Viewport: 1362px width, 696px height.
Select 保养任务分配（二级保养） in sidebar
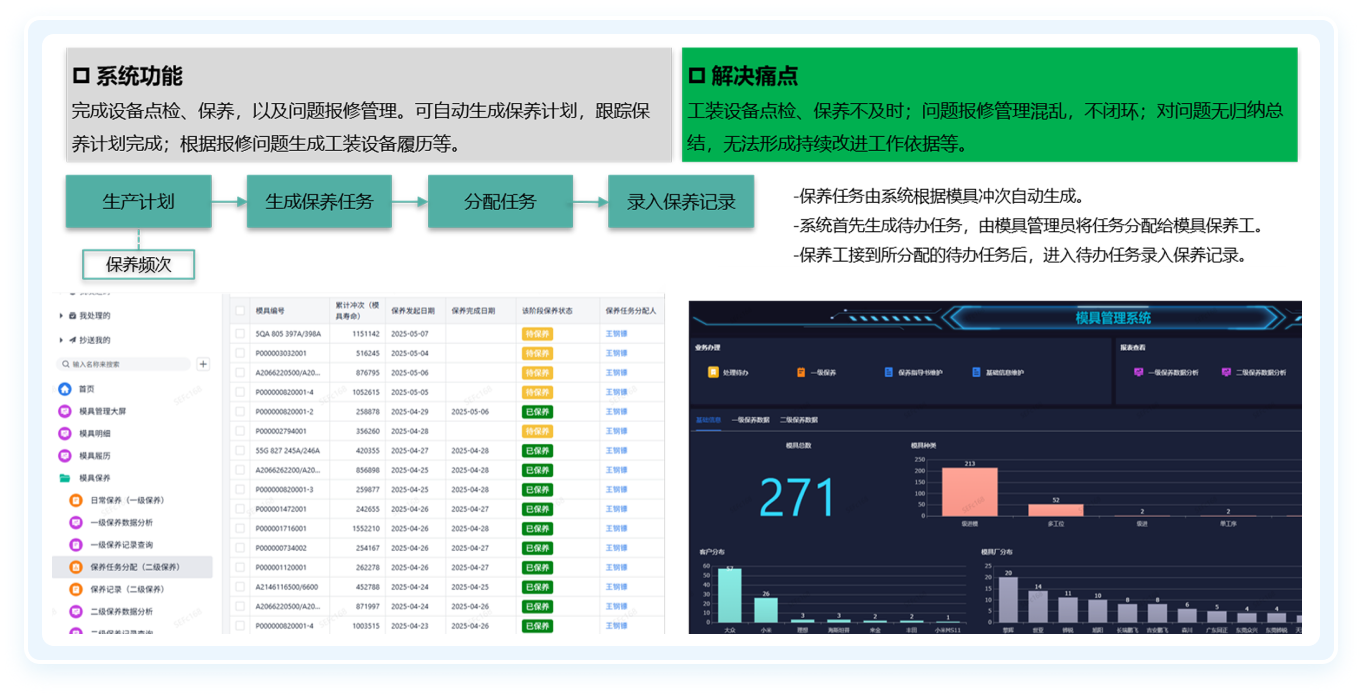click(x=132, y=567)
